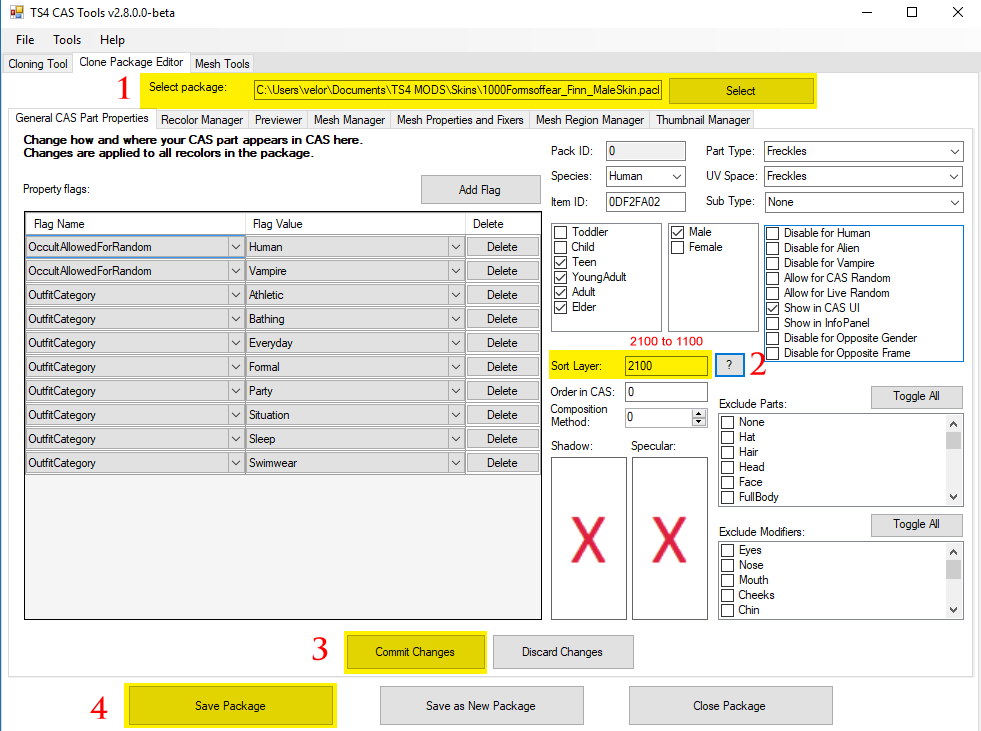Image resolution: width=981 pixels, height=731 pixels.
Task: Open the Human flag value dropdown
Action: point(455,247)
